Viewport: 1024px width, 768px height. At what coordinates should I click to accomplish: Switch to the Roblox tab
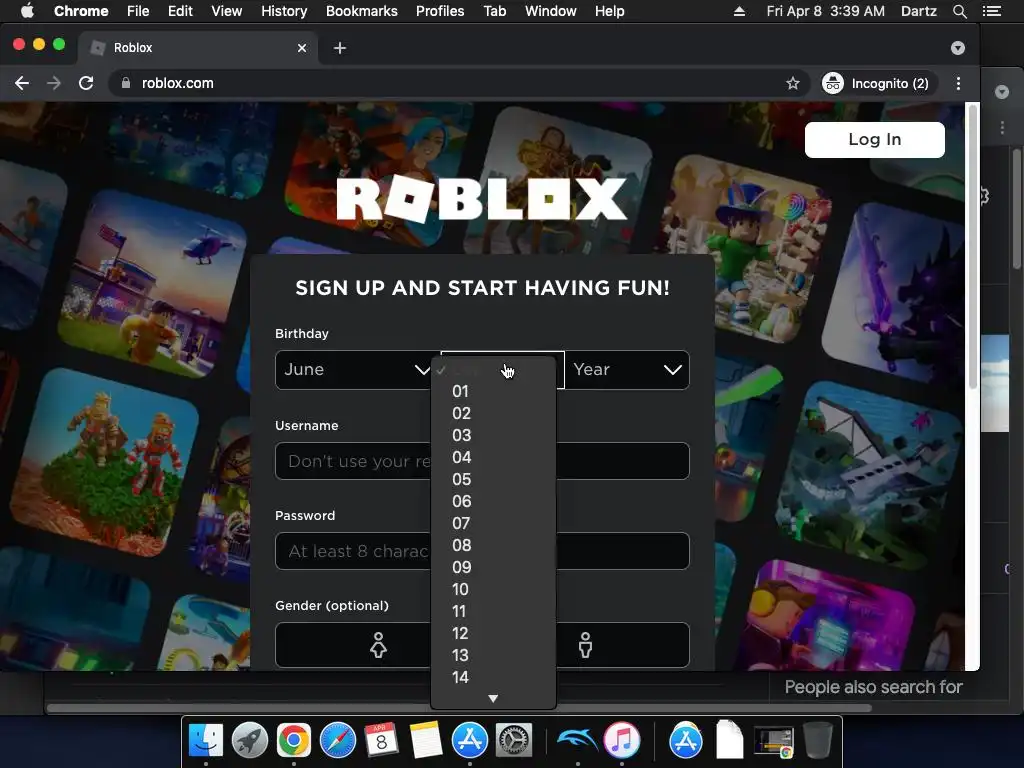199,48
